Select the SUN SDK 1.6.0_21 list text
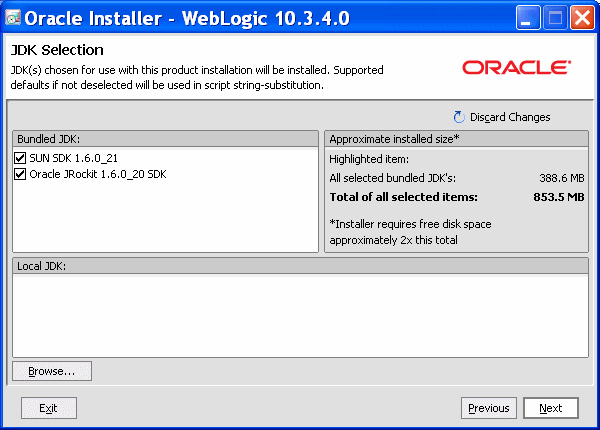This screenshot has height=430, width=600. coord(73,158)
